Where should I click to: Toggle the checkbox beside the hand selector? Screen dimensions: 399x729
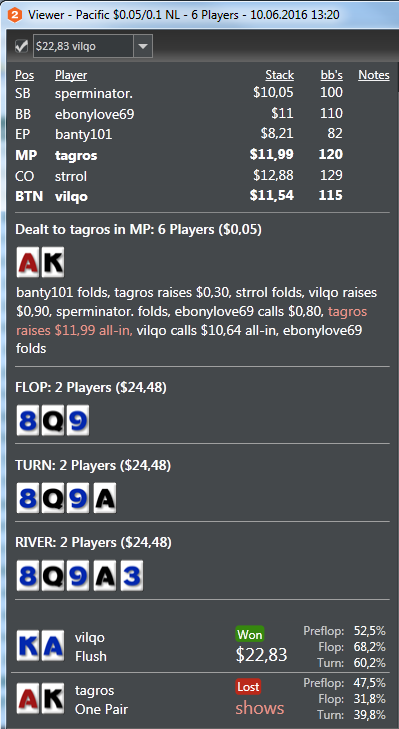(21, 46)
